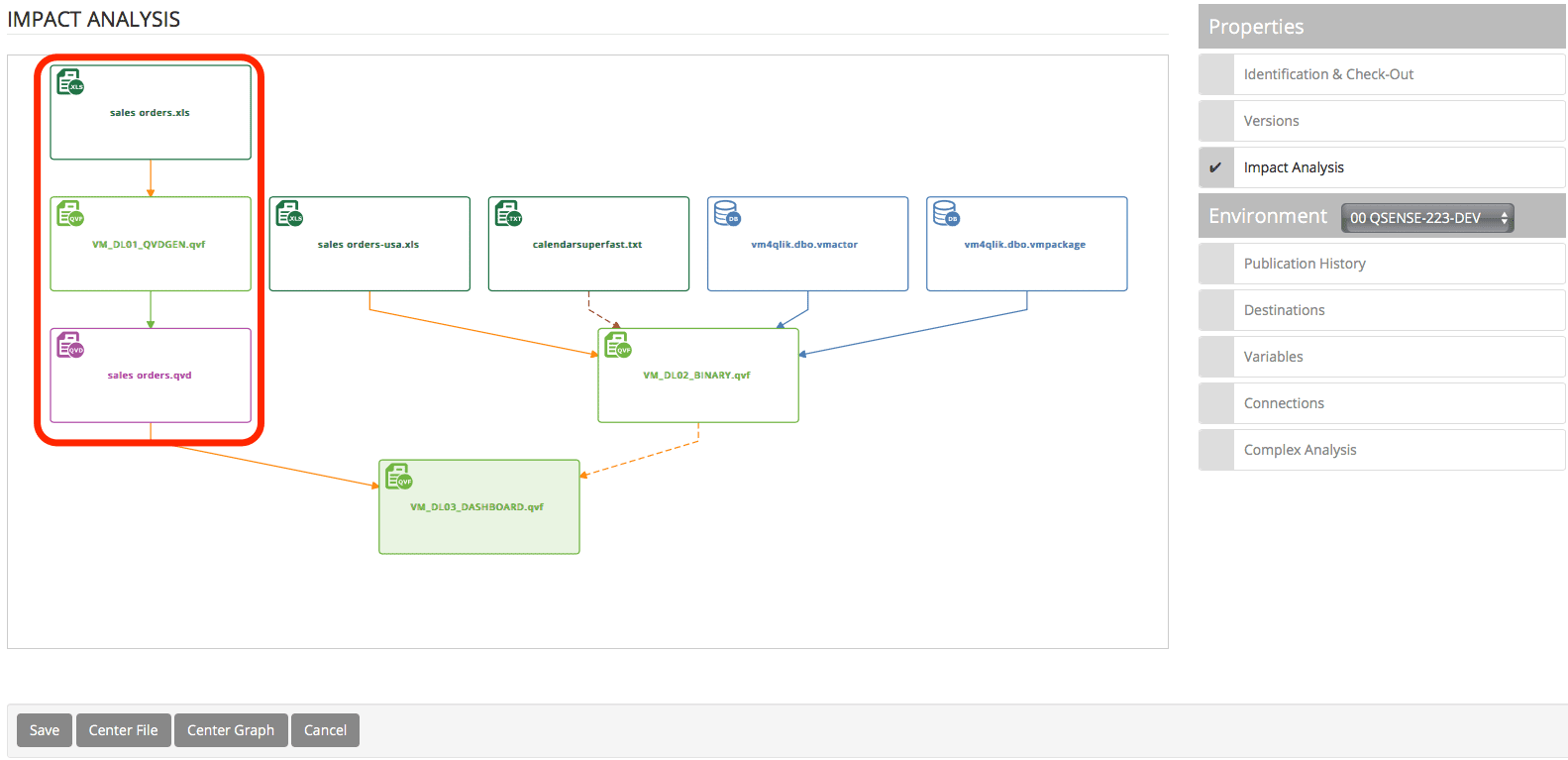Click the QVF icon on VM_DL03_DASHBOARD.qvf node
Screen dimensions: 1568x760
pyautogui.click(x=398, y=477)
